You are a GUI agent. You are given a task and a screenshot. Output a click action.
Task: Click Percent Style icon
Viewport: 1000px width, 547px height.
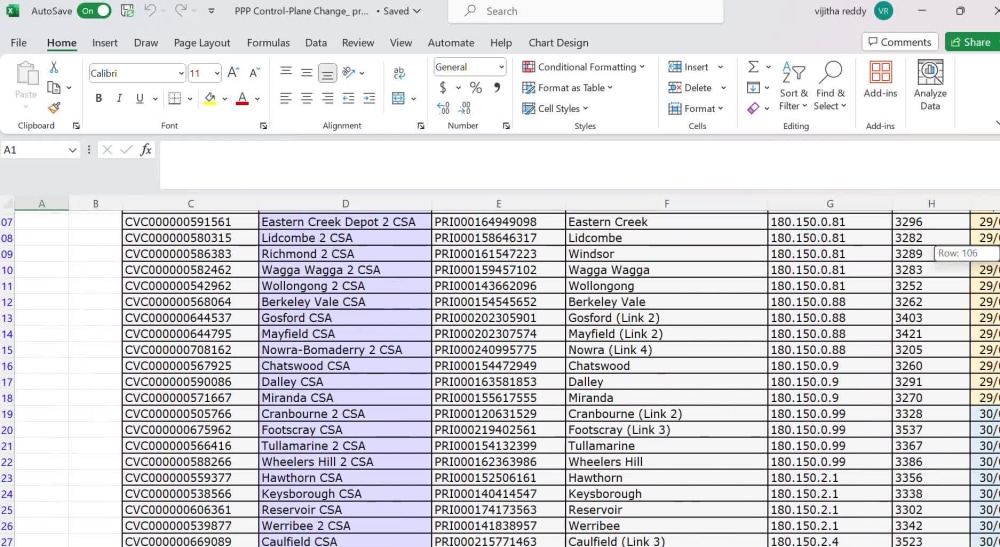pyautogui.click(x=476, y=87)
